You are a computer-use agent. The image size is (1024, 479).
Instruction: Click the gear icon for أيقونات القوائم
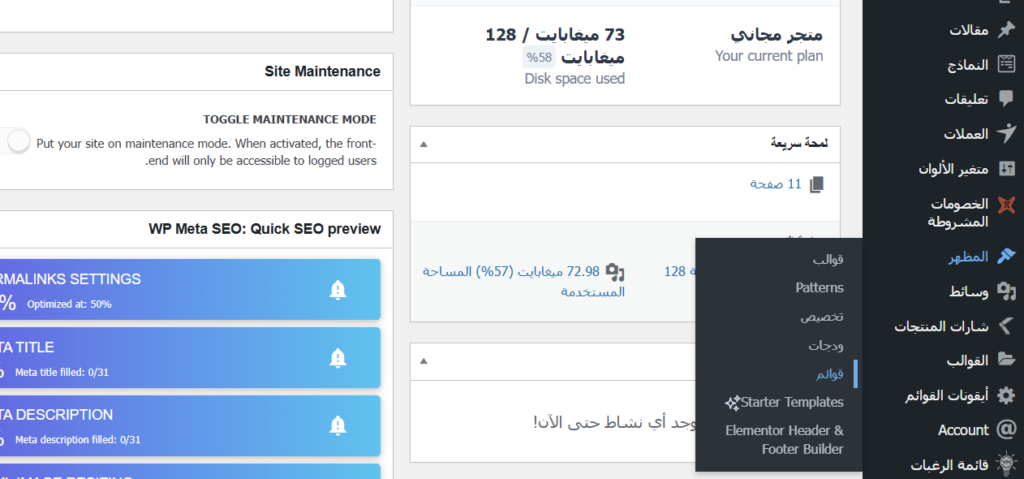[1006, 395]
